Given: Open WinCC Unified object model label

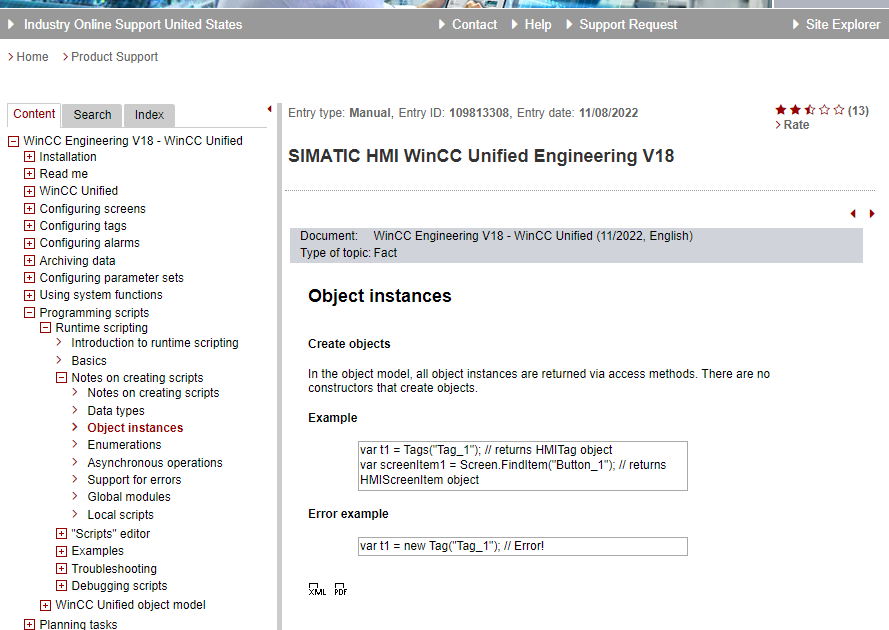Looking at the screenshot, I should coord(130,605).
